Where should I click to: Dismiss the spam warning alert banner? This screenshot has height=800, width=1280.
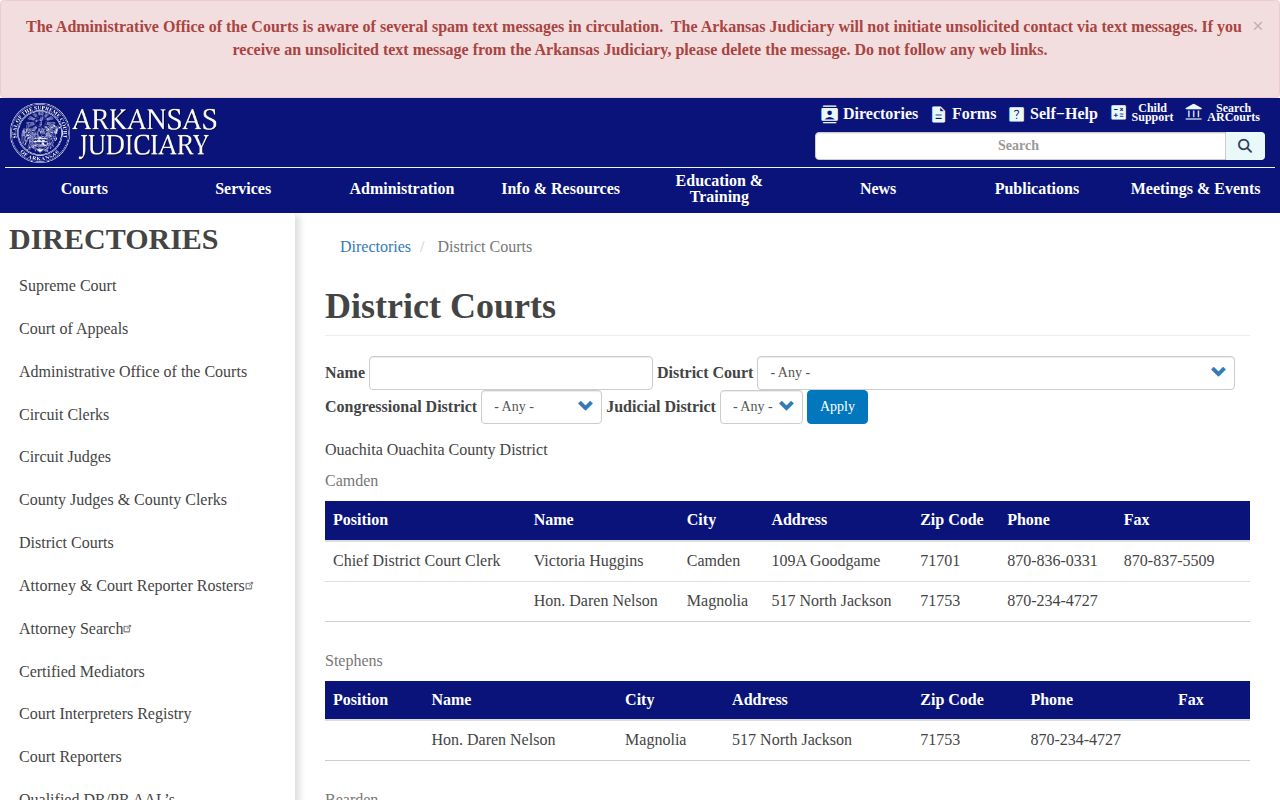tap(1258, 26)
